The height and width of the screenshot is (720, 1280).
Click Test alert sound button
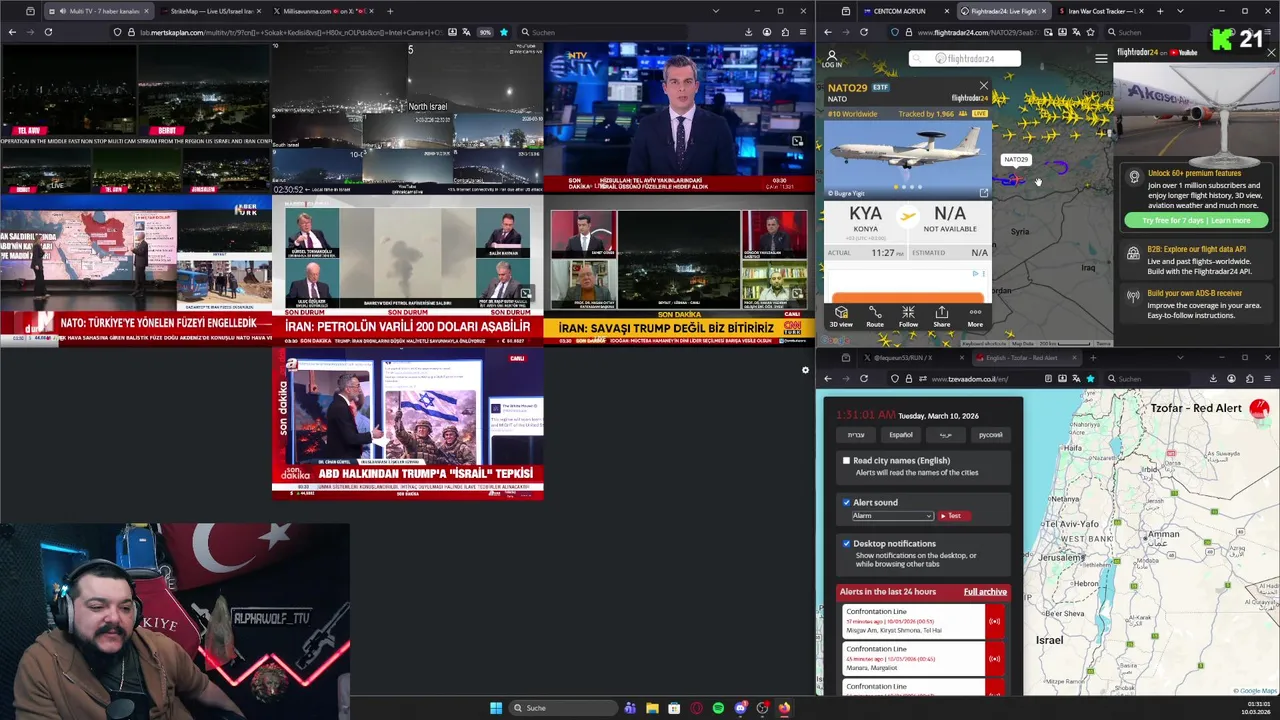coord(954,516)
